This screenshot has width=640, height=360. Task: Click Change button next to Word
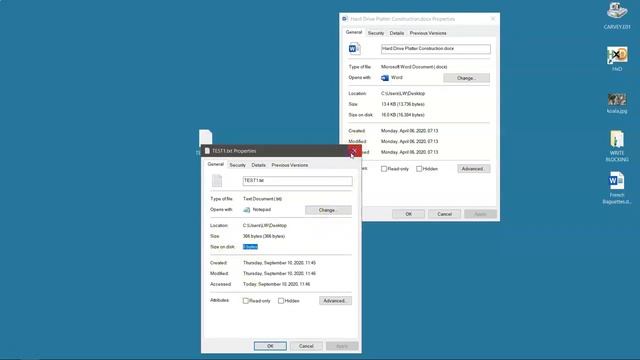pos(467,78)
